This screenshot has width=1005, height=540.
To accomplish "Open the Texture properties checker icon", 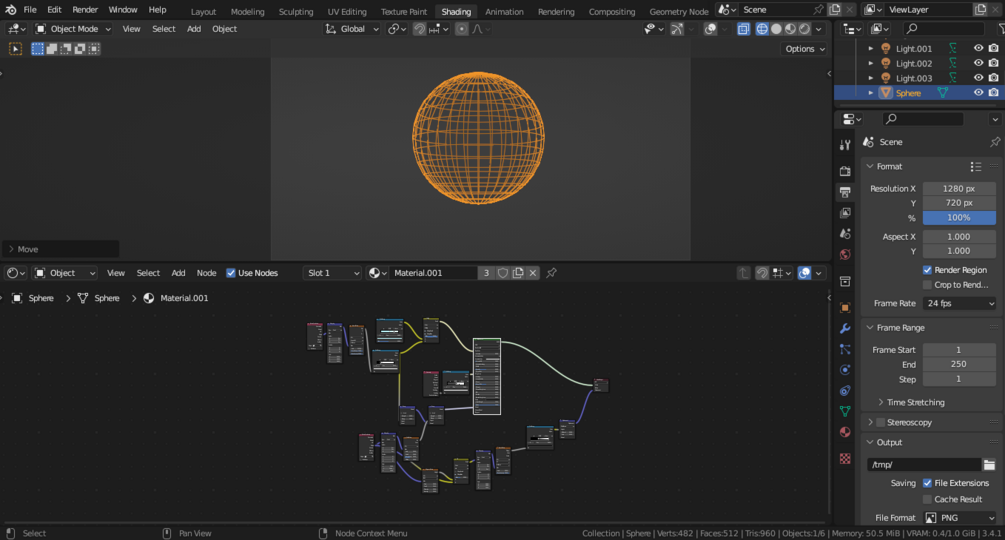I will (x=845, y=459).
